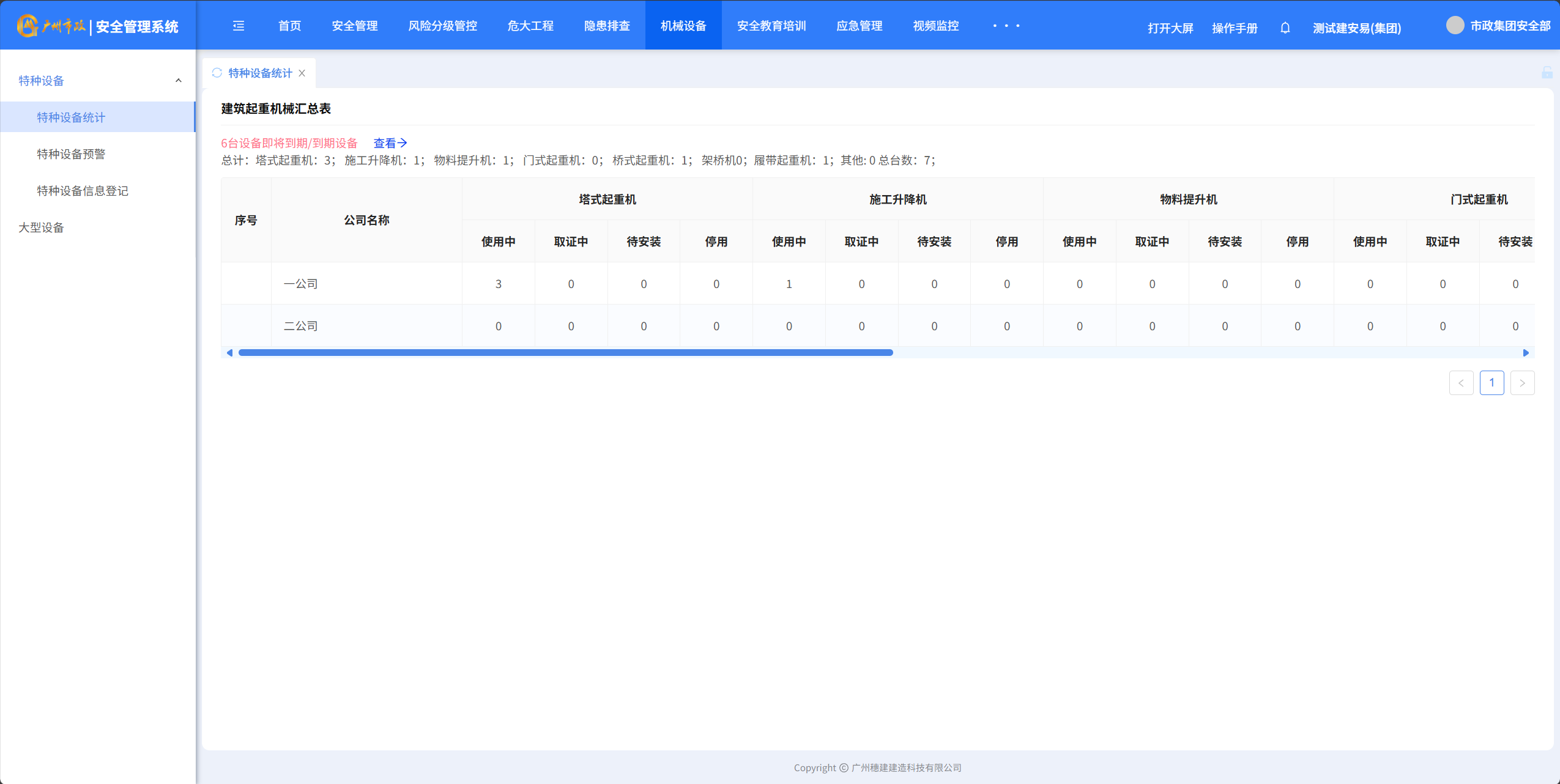Image resolution: width=1560 pixels, height=784 pixels.
Task: Click the horizontal table scrollbar thumb
Action: coord(565,353)
